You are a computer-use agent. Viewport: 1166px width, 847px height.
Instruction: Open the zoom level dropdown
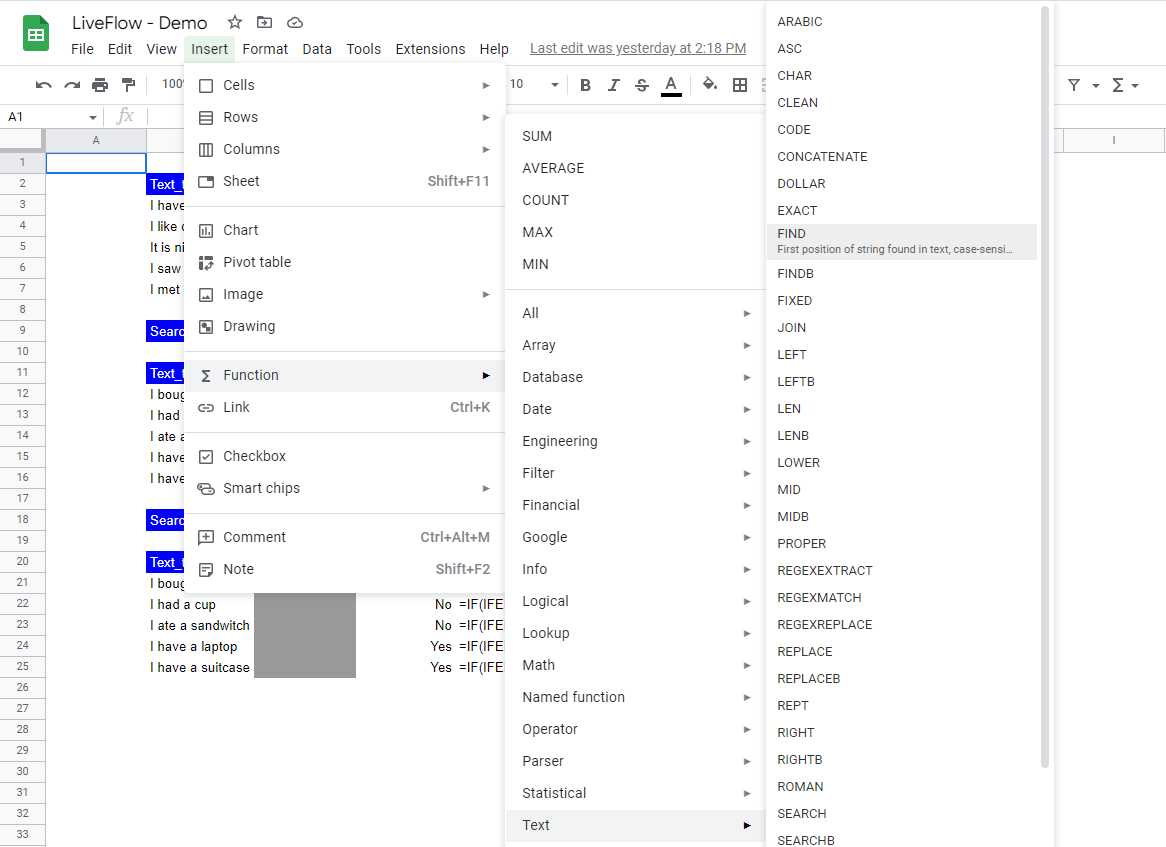click(173, 84)
